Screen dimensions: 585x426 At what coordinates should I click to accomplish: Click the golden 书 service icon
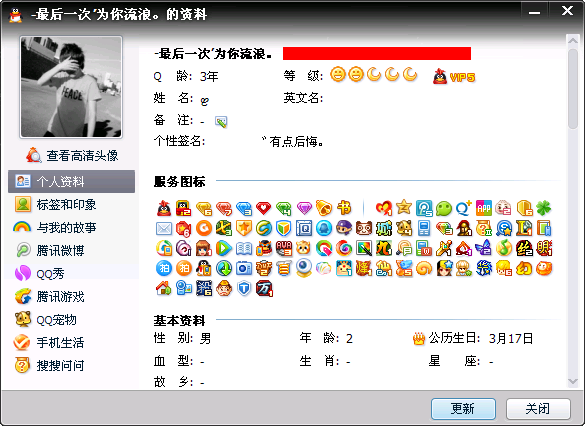[344, 208]
